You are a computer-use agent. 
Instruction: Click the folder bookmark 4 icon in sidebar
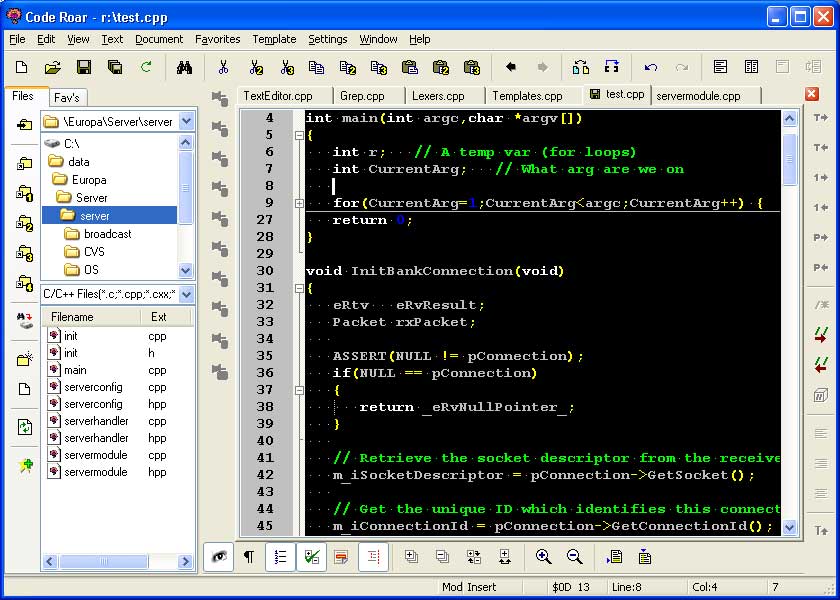tap(25, 283)
